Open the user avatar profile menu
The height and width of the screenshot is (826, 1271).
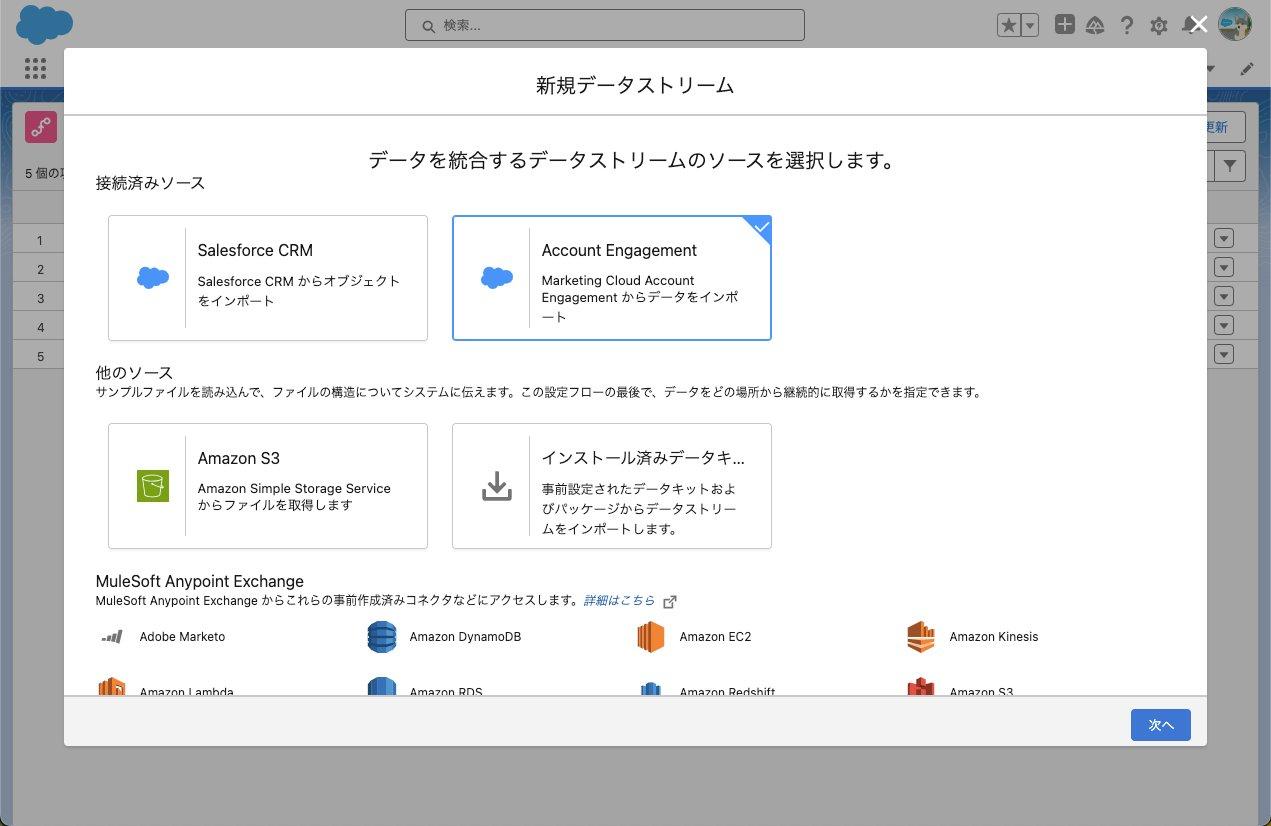(1235, 25)
